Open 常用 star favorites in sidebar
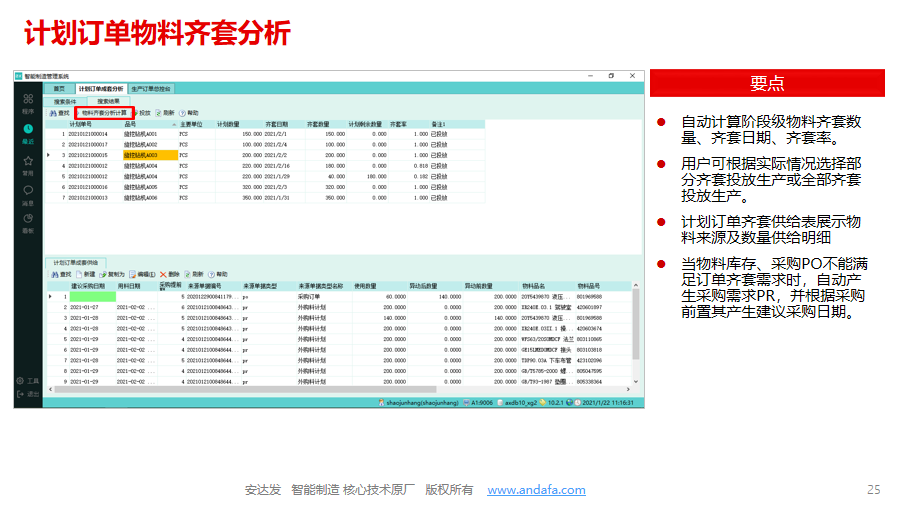 pyautogui.click(x=28, y=162)
